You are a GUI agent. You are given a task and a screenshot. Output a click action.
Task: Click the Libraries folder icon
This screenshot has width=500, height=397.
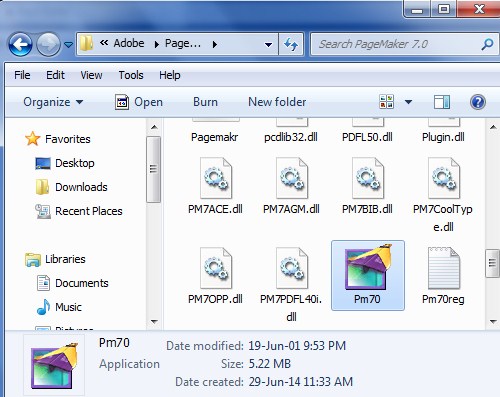pos(33,260)
